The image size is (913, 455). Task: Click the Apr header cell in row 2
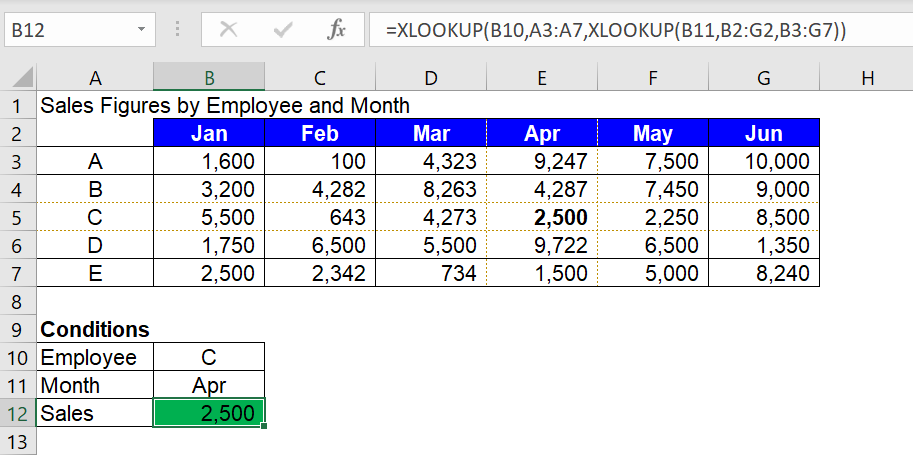[542, 133]
